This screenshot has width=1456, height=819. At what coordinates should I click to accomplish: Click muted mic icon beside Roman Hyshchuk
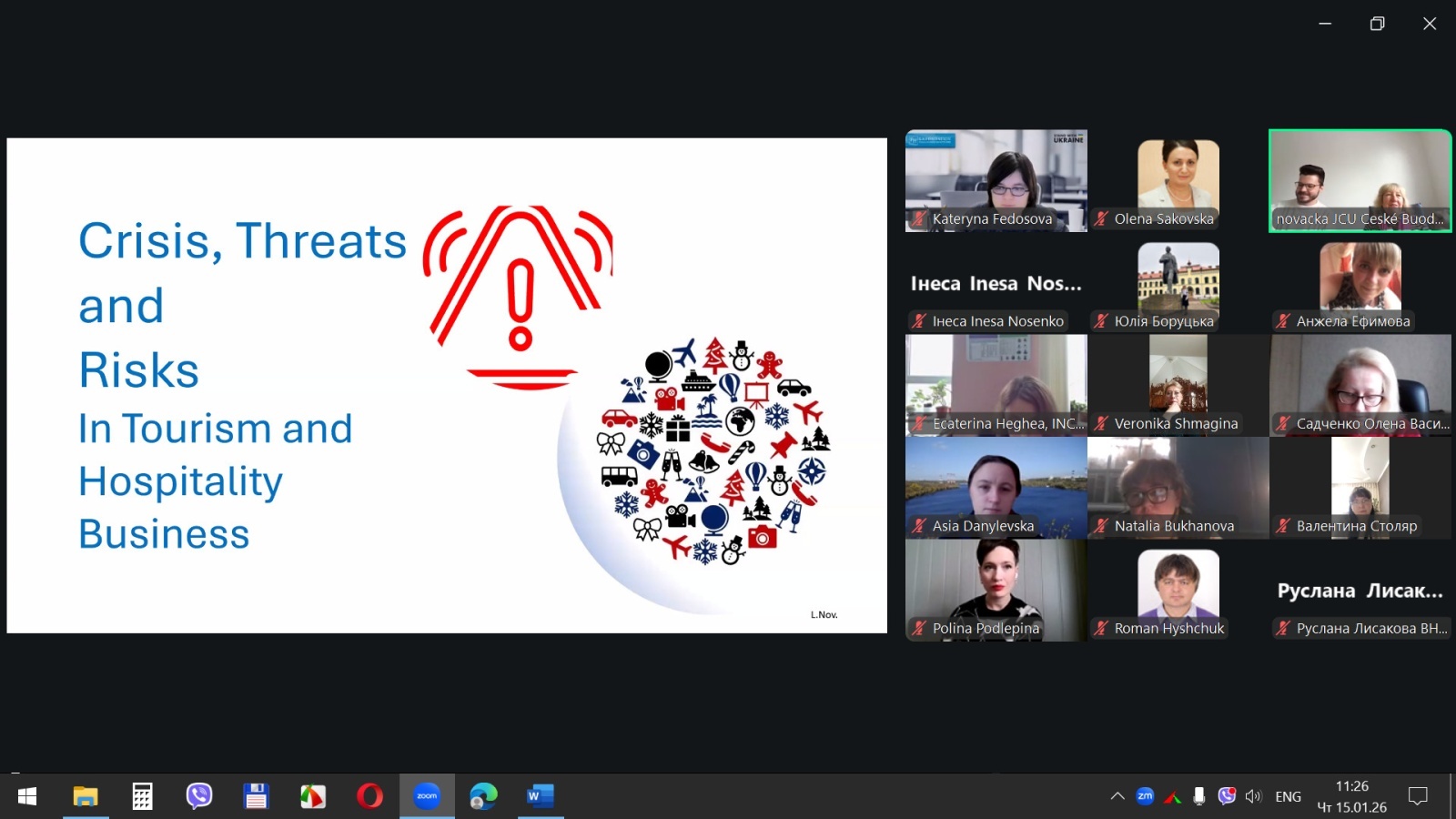pos(1101,628)
